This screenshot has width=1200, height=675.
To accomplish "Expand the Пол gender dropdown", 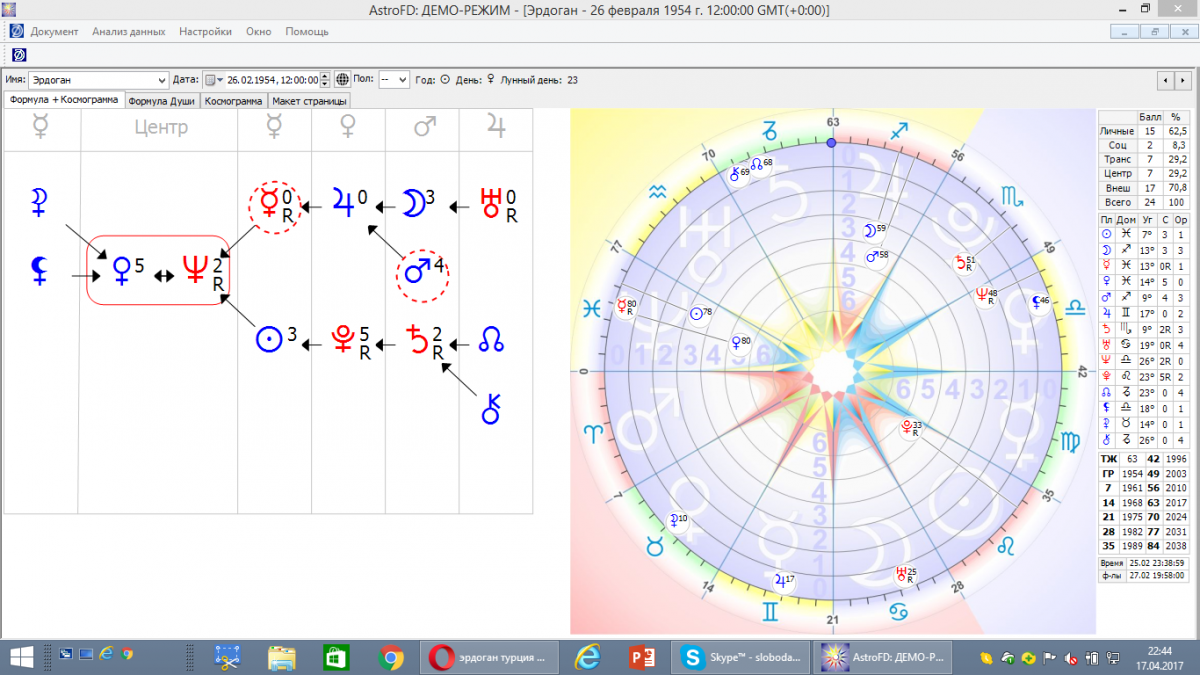I will tap(402, 80).
